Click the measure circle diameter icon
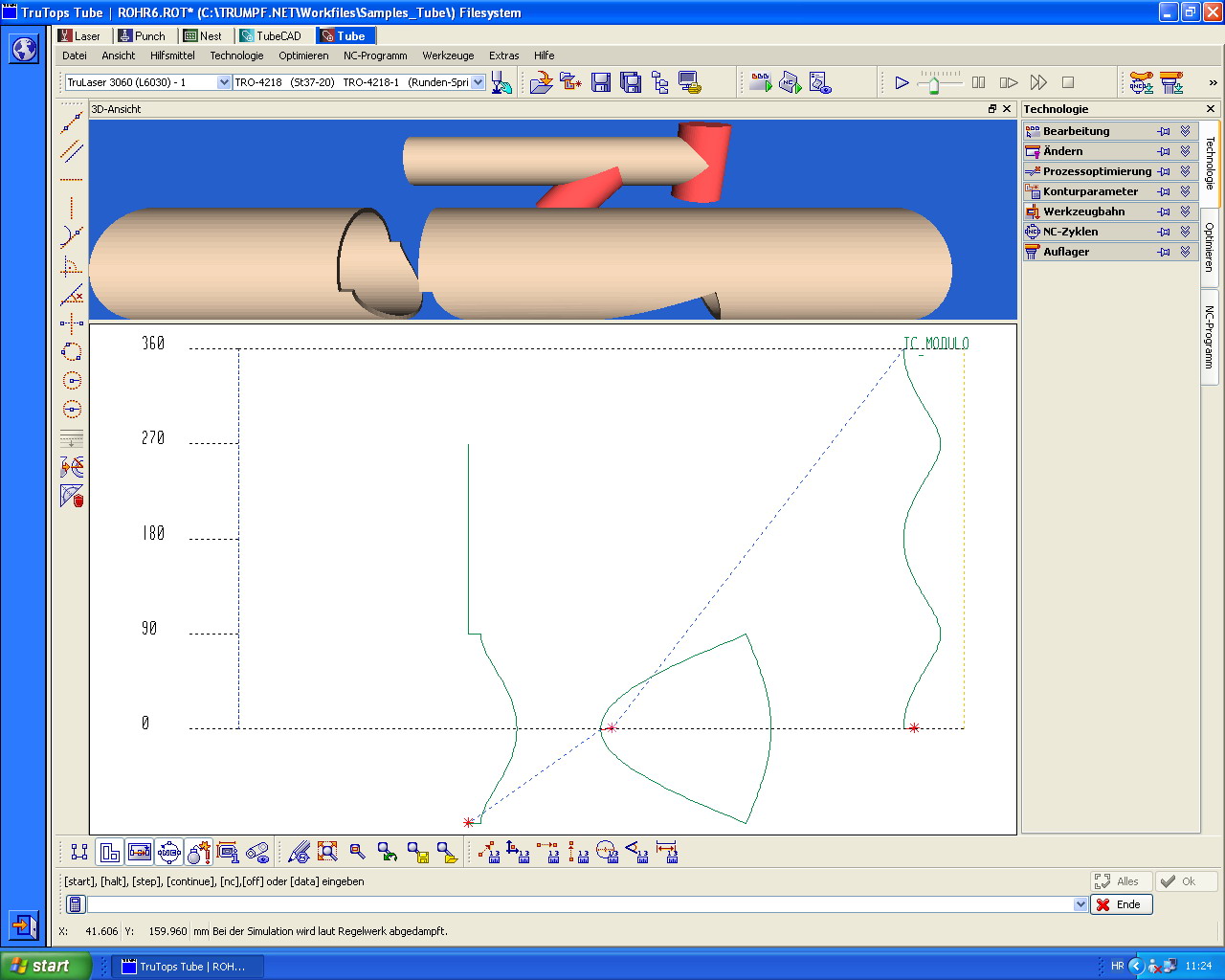This screenshot has width=1225, height=980. point(608,852)
